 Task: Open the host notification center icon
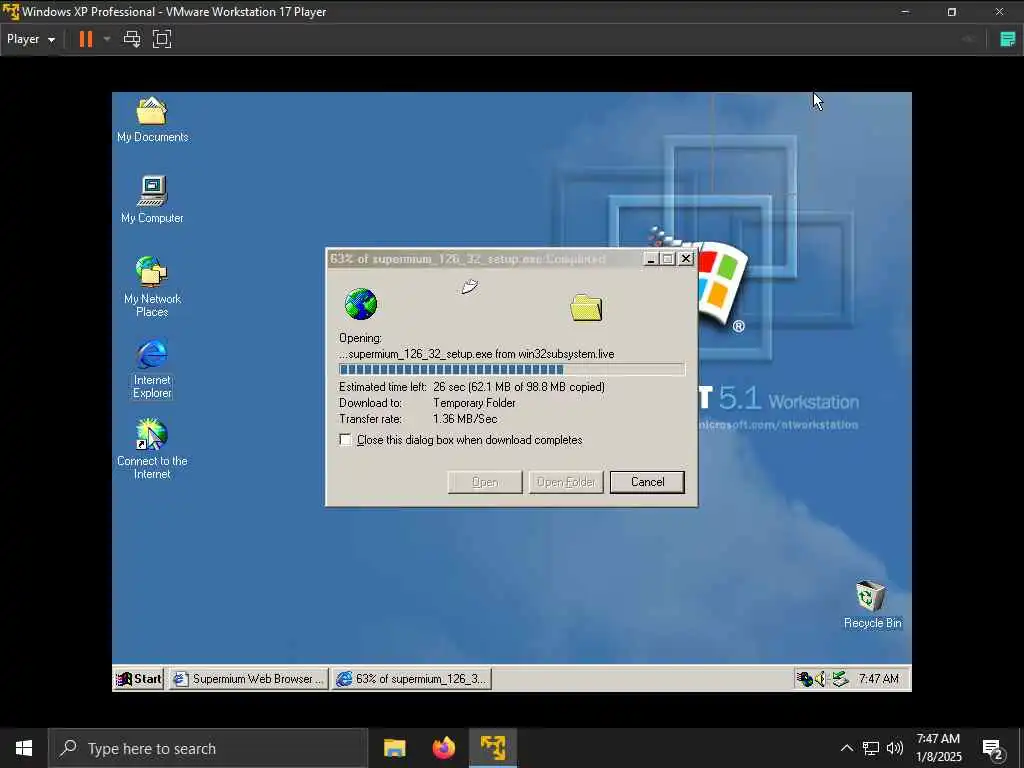tap(993, 750)
